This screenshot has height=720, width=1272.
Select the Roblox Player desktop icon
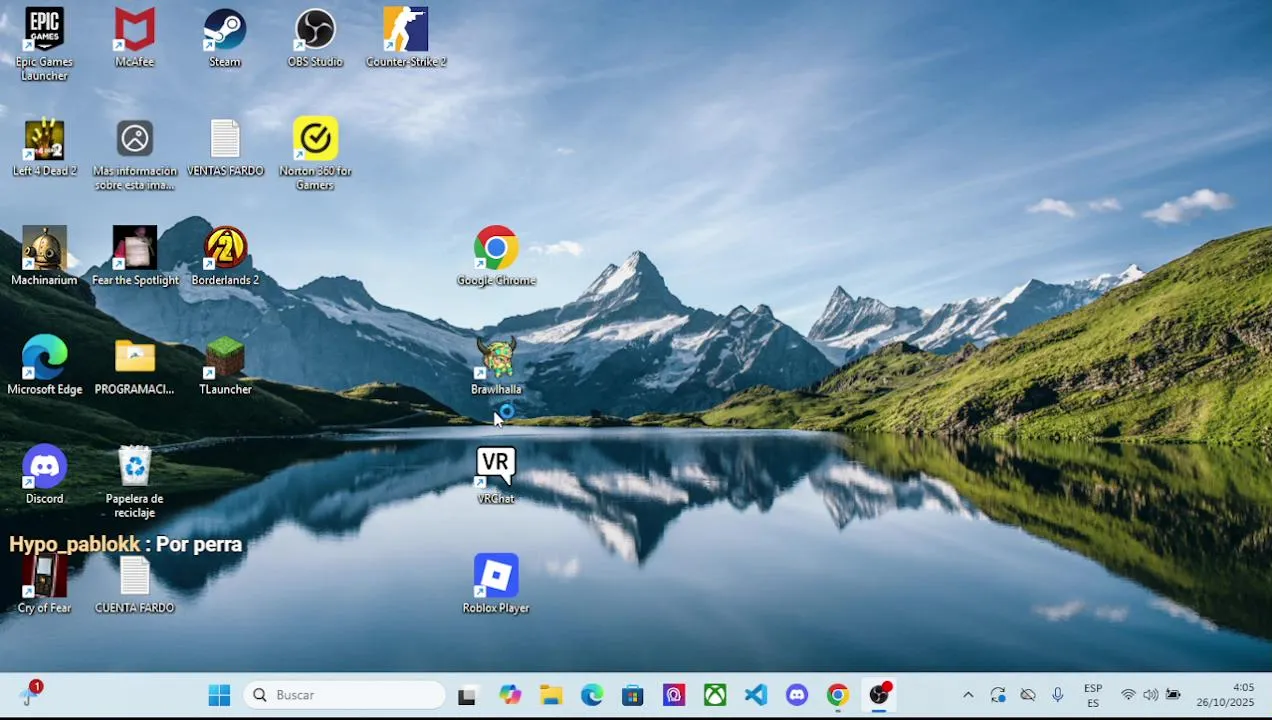pyautogui.click(x=496, y=583)
